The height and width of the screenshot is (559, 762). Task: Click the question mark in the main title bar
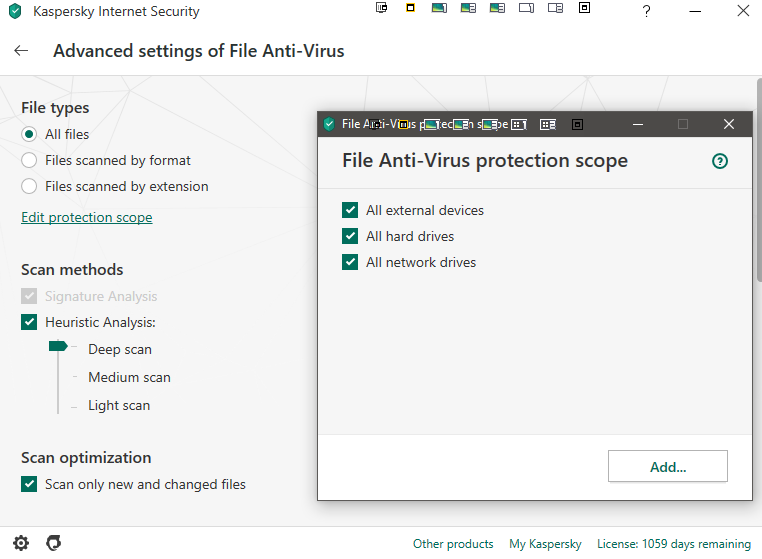(647, 12)
